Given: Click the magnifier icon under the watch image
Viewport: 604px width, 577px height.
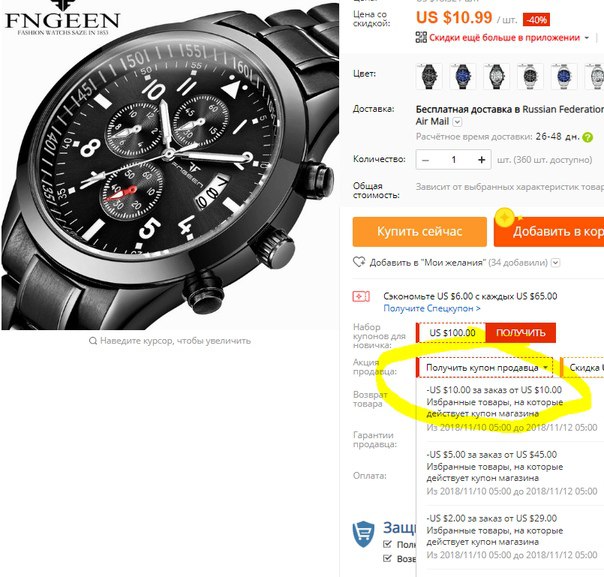Looking at the screenshot, I should point(93,341).
